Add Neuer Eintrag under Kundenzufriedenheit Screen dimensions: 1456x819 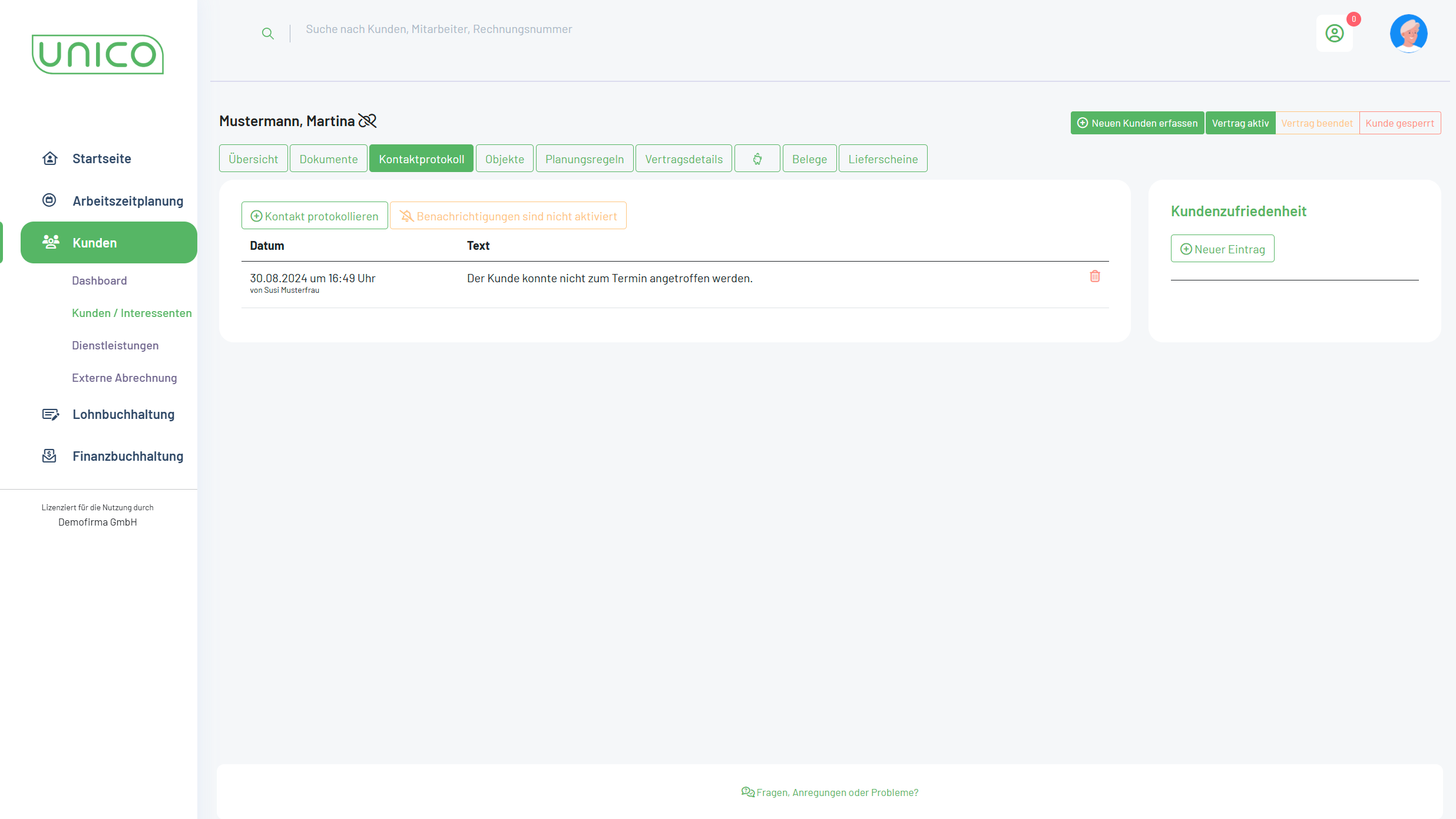point(1223,249)
